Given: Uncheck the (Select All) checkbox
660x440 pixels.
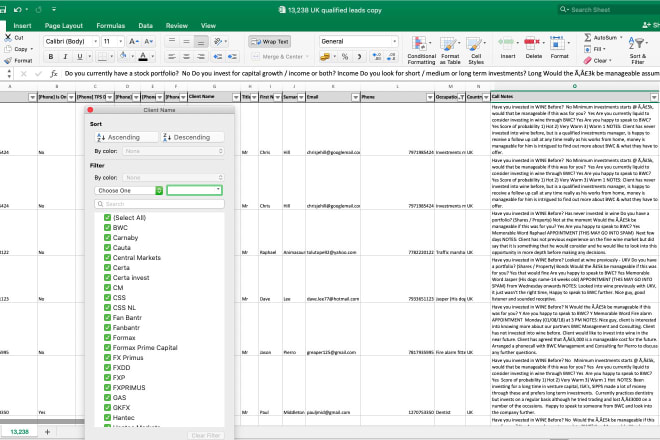Looking at the screenshot, I should tap(107, 218).
